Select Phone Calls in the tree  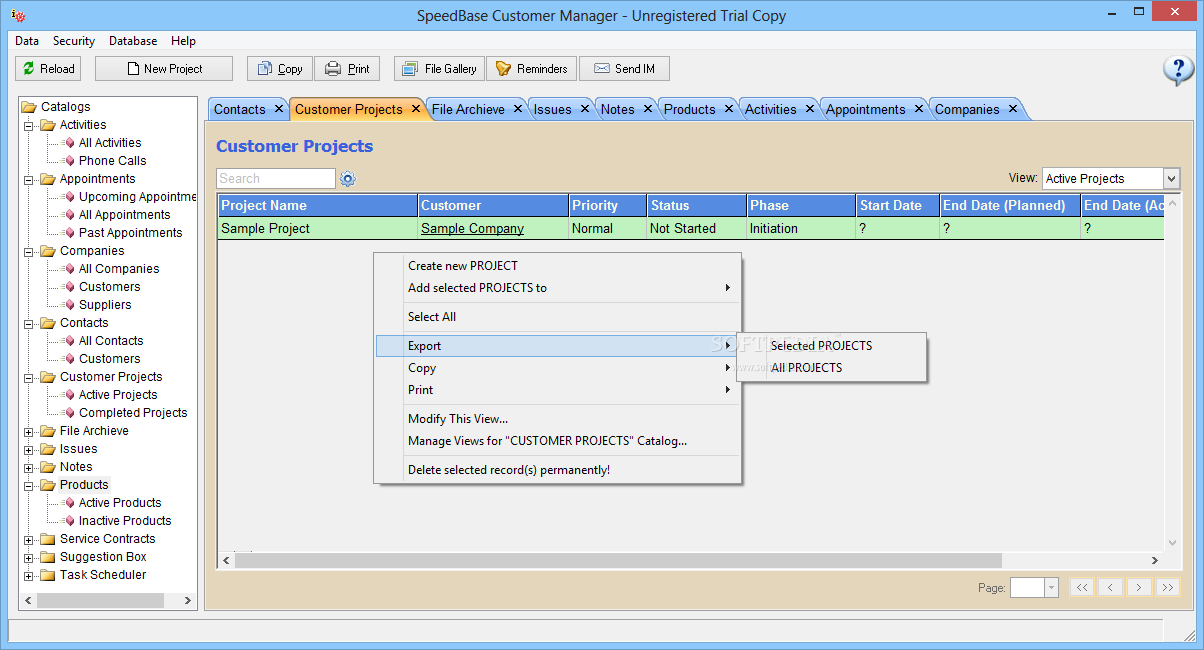pos(112,161)
